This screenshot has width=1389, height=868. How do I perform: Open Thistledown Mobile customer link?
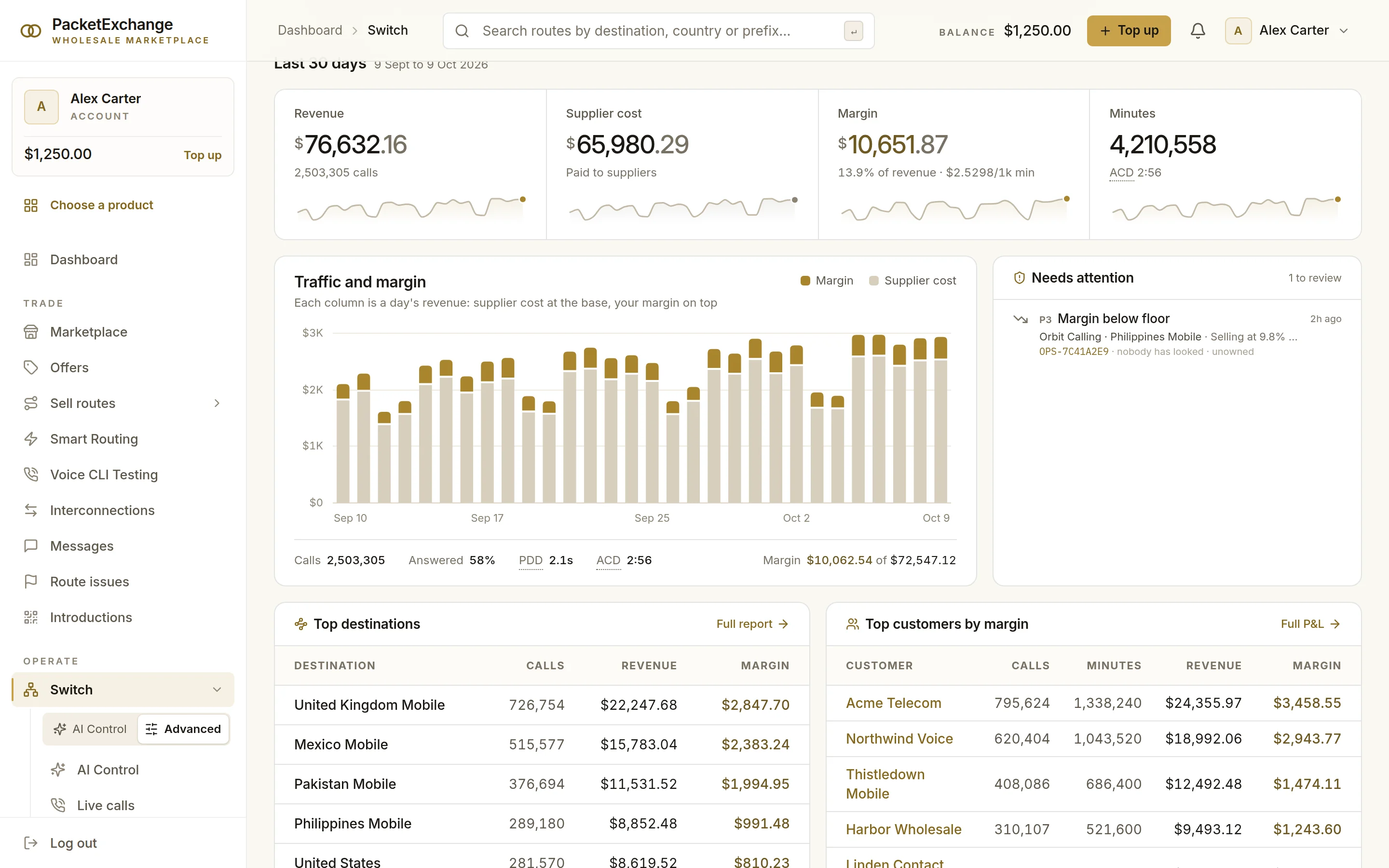point(885,784)
